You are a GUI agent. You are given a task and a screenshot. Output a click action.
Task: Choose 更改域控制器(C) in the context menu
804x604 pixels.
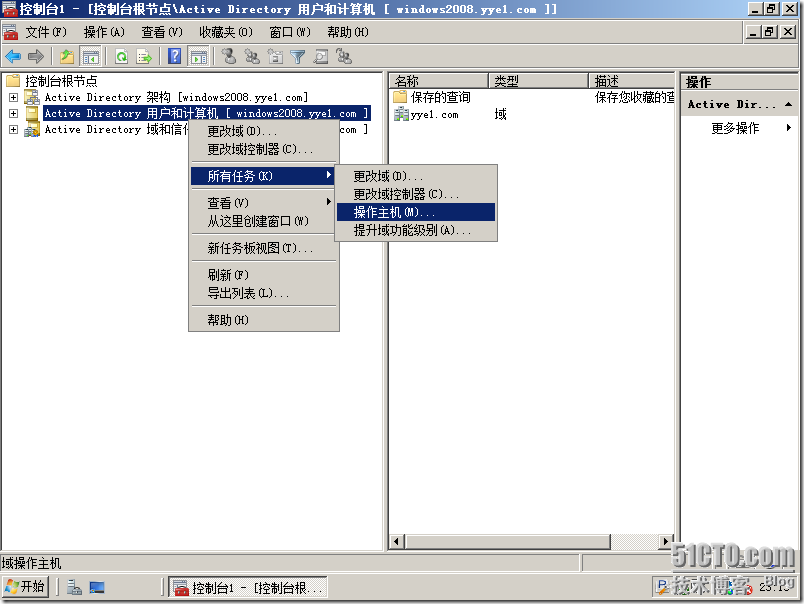pyautogui.click(x=264, y=149)
